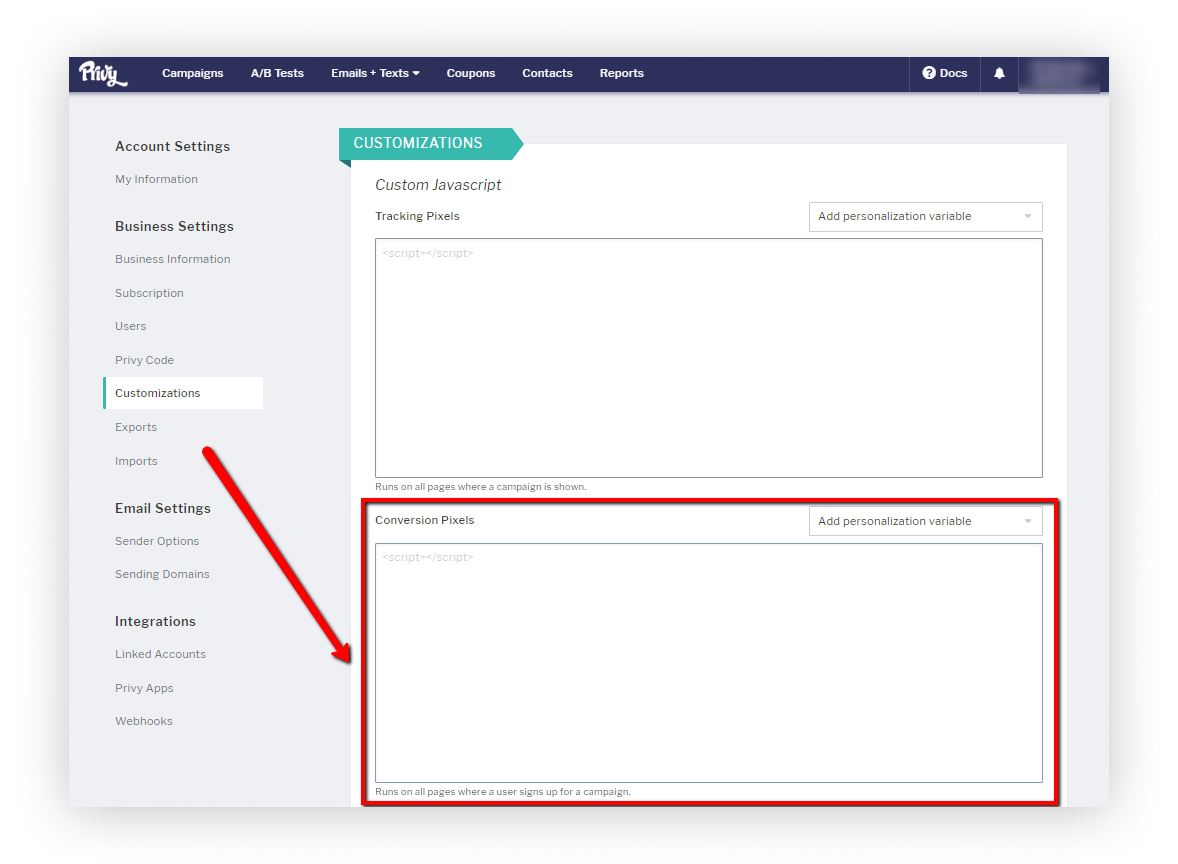The height and width of the screenshot is (864, 1178).
Task: Open Privy Apps
Action: pyautogui.click(x=144, y=688)
